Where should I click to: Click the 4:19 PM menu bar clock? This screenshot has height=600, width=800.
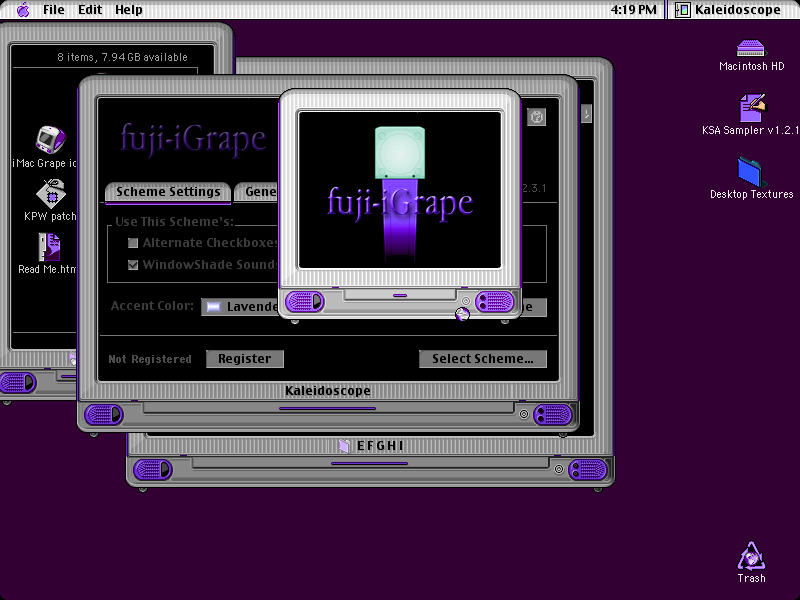point(633,10)
